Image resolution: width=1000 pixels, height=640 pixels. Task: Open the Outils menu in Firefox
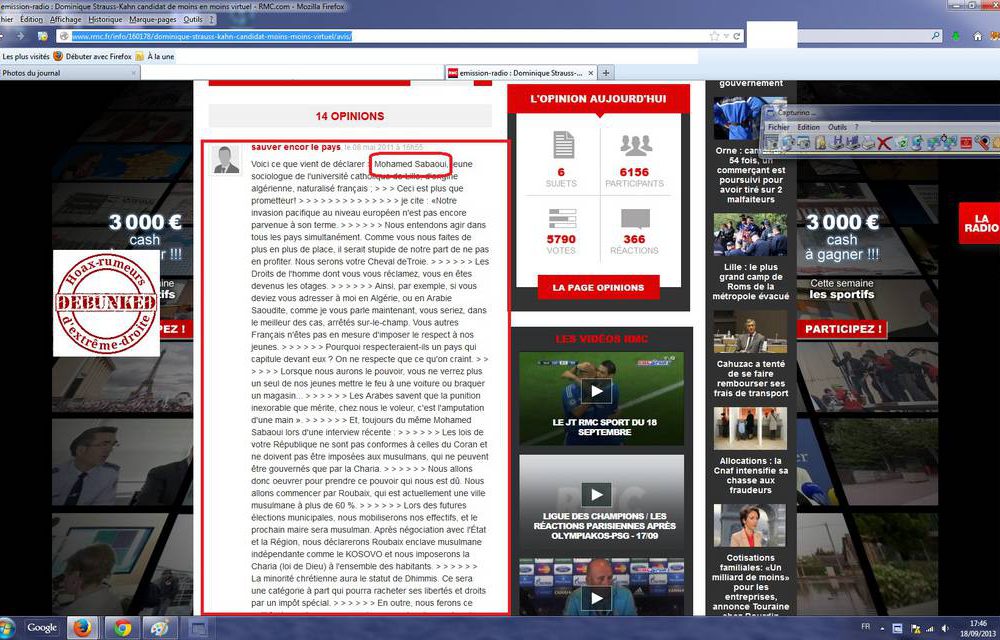pyautogui.click(x=193, y=20)
